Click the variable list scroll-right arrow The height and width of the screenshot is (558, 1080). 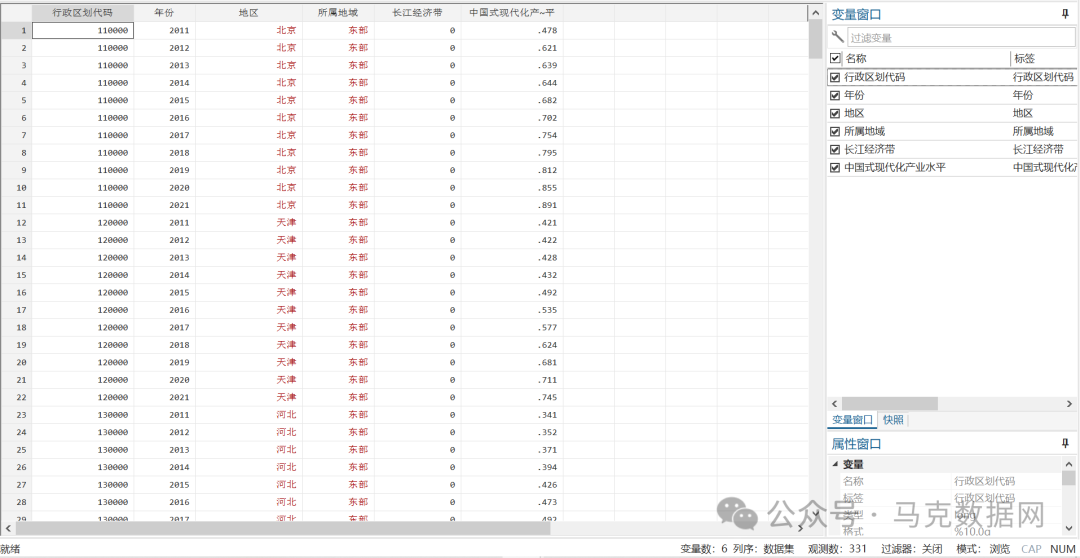pyautogui.click(x=1069, y=404)
